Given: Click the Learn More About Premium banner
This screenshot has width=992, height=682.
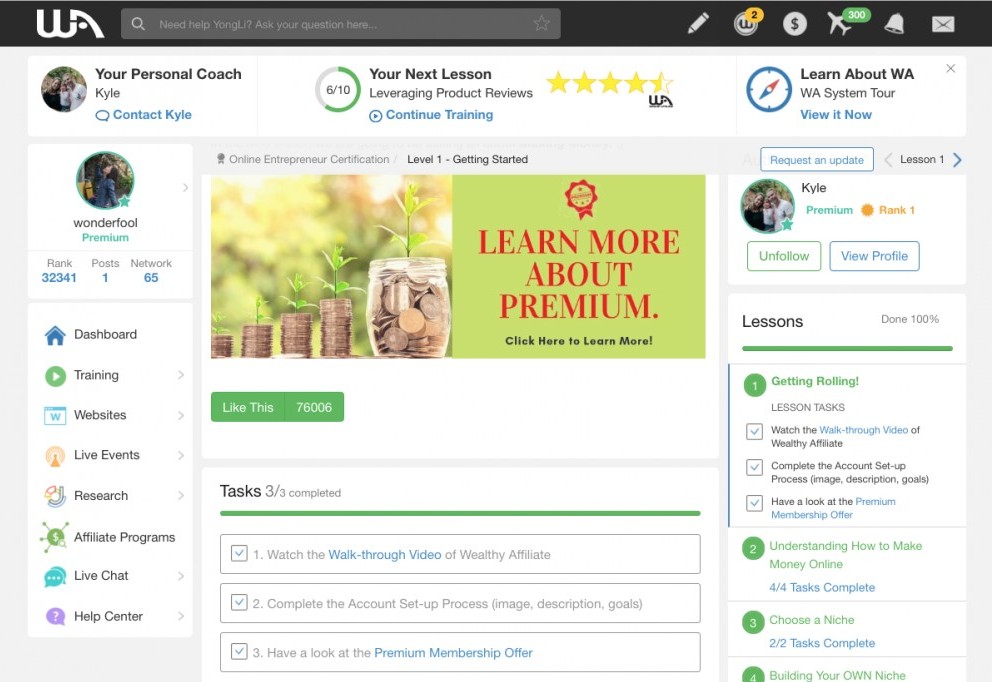Looking at the screenshot, I should click(458, 266).
